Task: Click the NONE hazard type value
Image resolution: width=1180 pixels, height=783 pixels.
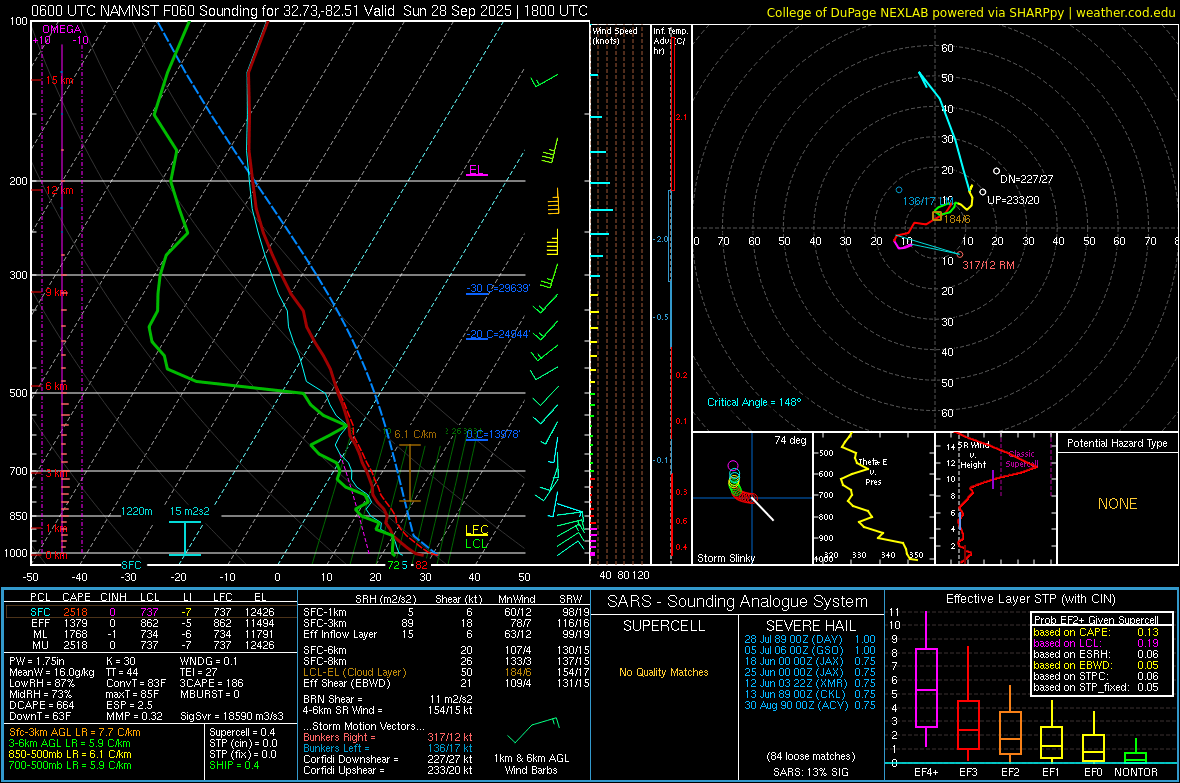Action: click(x=1117, y=504)
